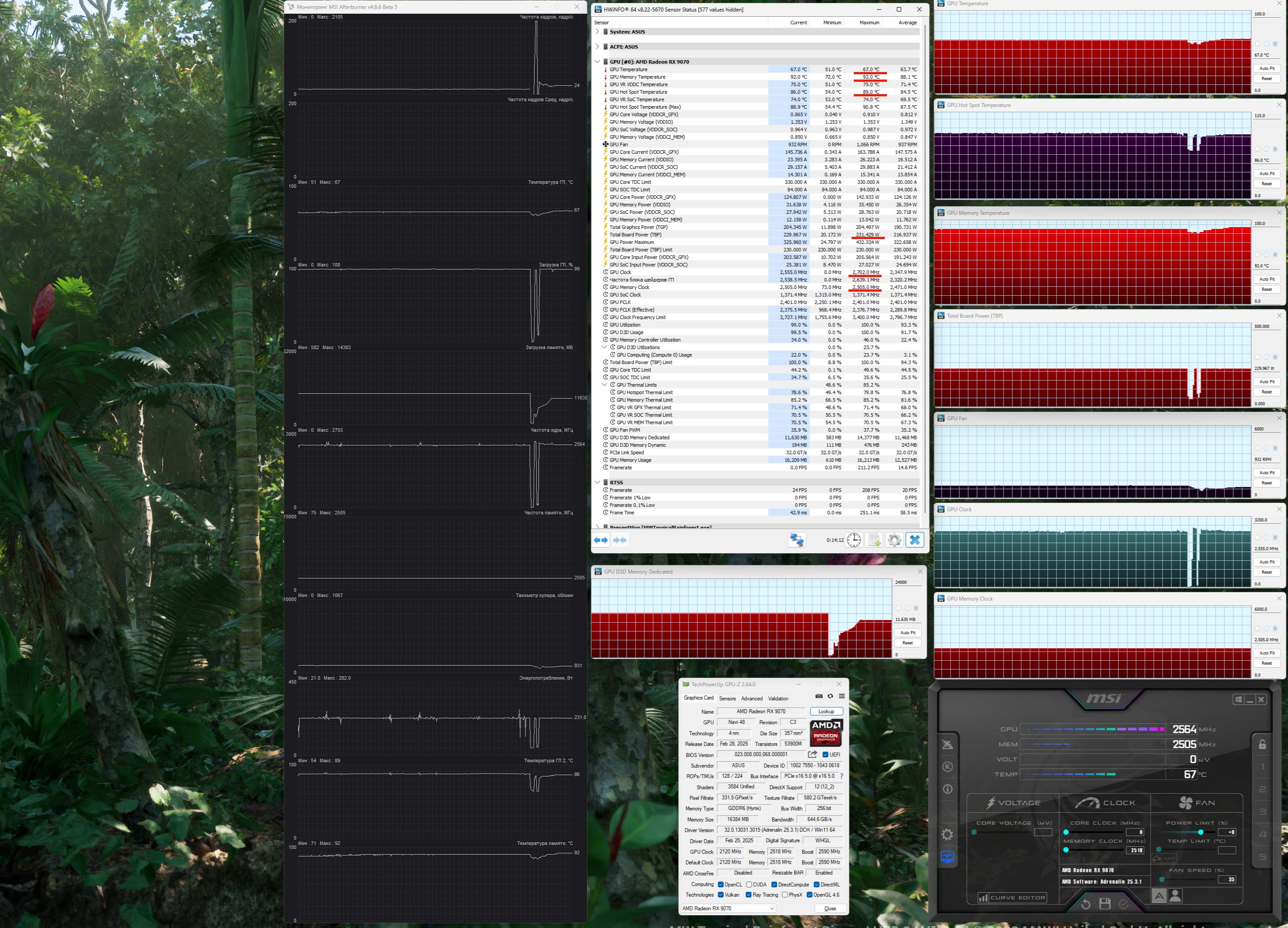Open HWiNFO sensor settings gear icon

pyautogui.click(x=894, y=540)
